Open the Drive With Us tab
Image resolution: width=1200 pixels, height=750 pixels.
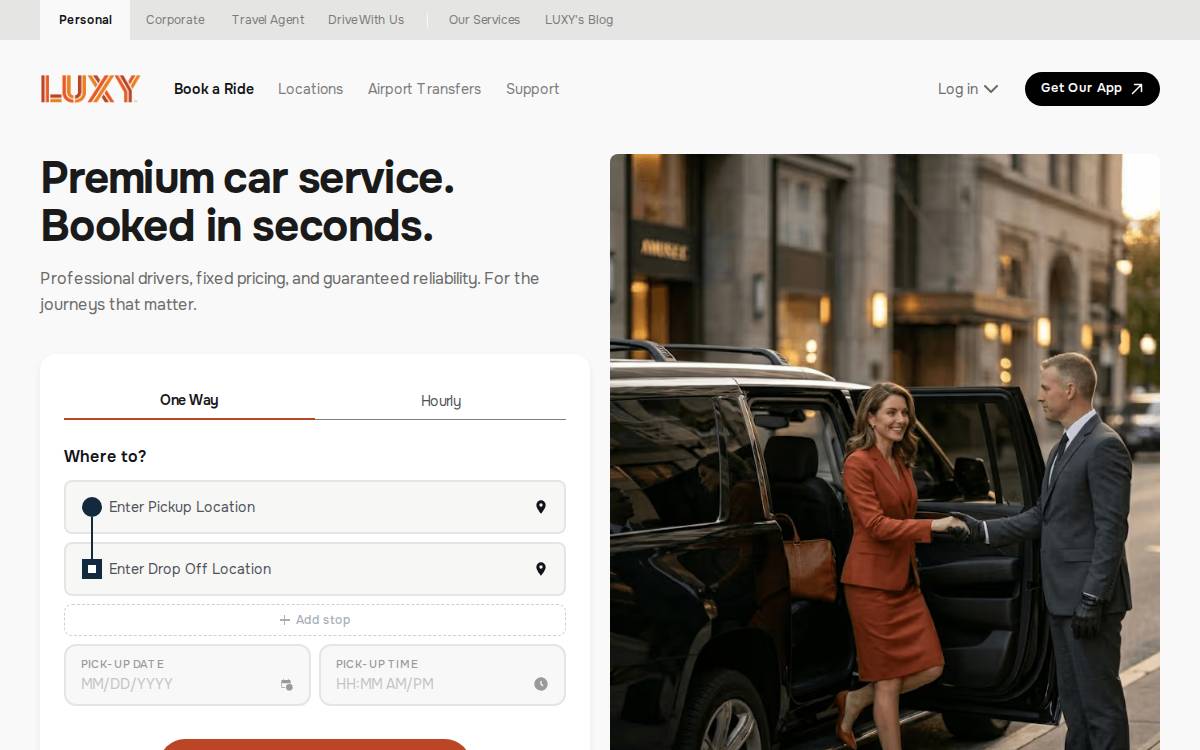pyautogui.click(x=366, y=20)
